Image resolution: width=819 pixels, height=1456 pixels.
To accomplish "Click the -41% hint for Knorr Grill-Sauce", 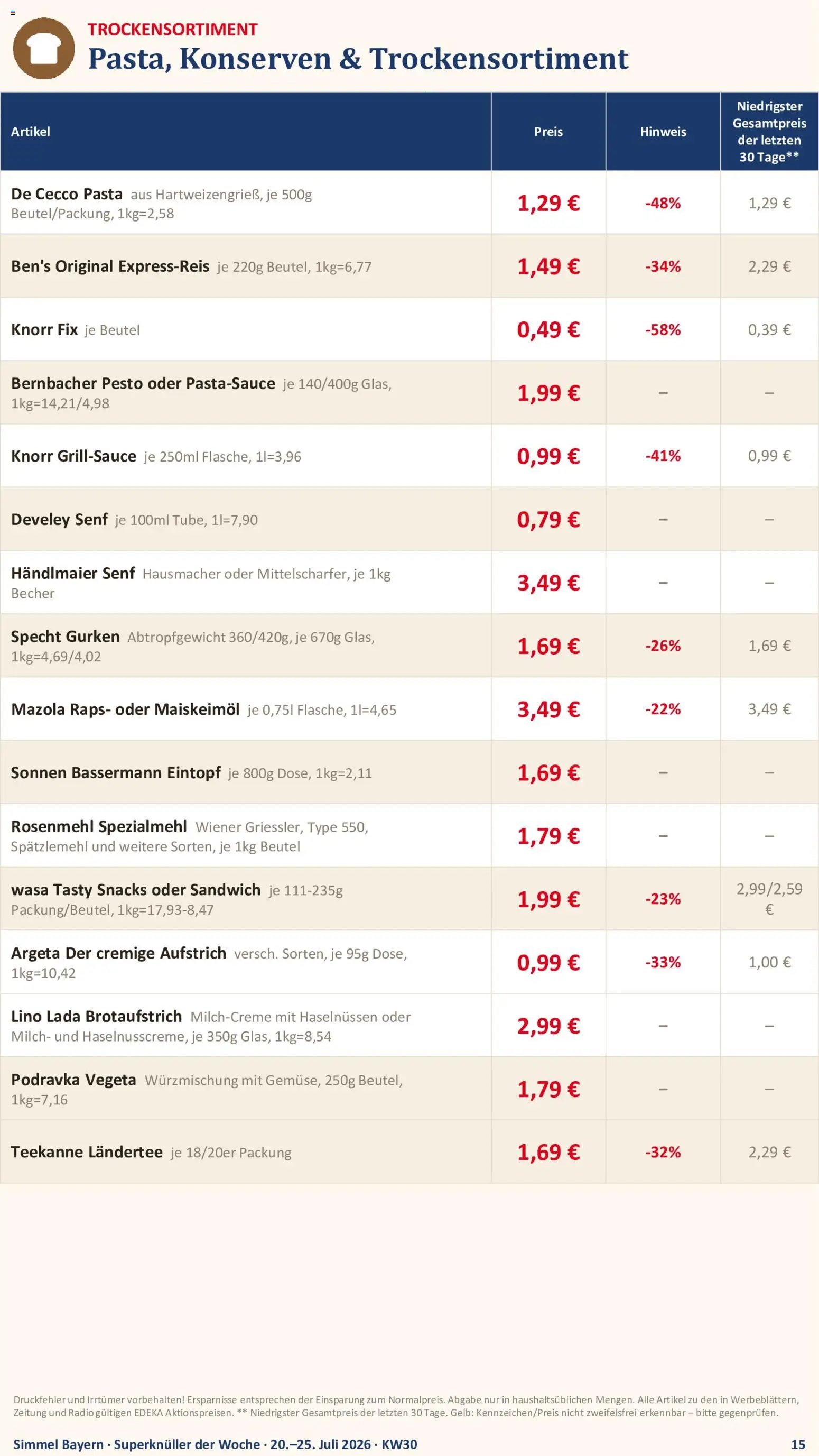I will point(663,456).
